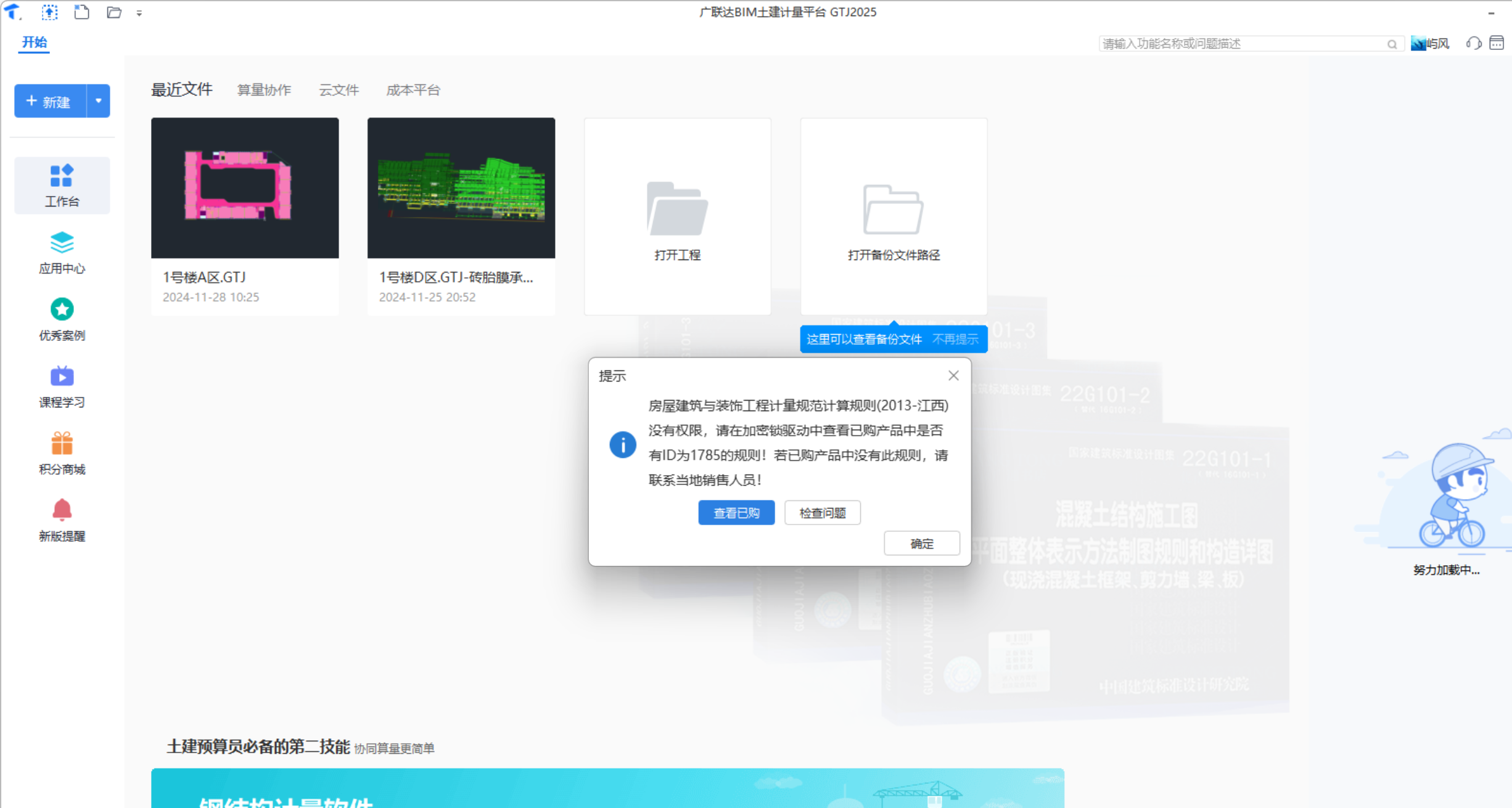Click the window layout icon at top right
This screenshot has width=1512, height=808.
[x=1497, y=43]
